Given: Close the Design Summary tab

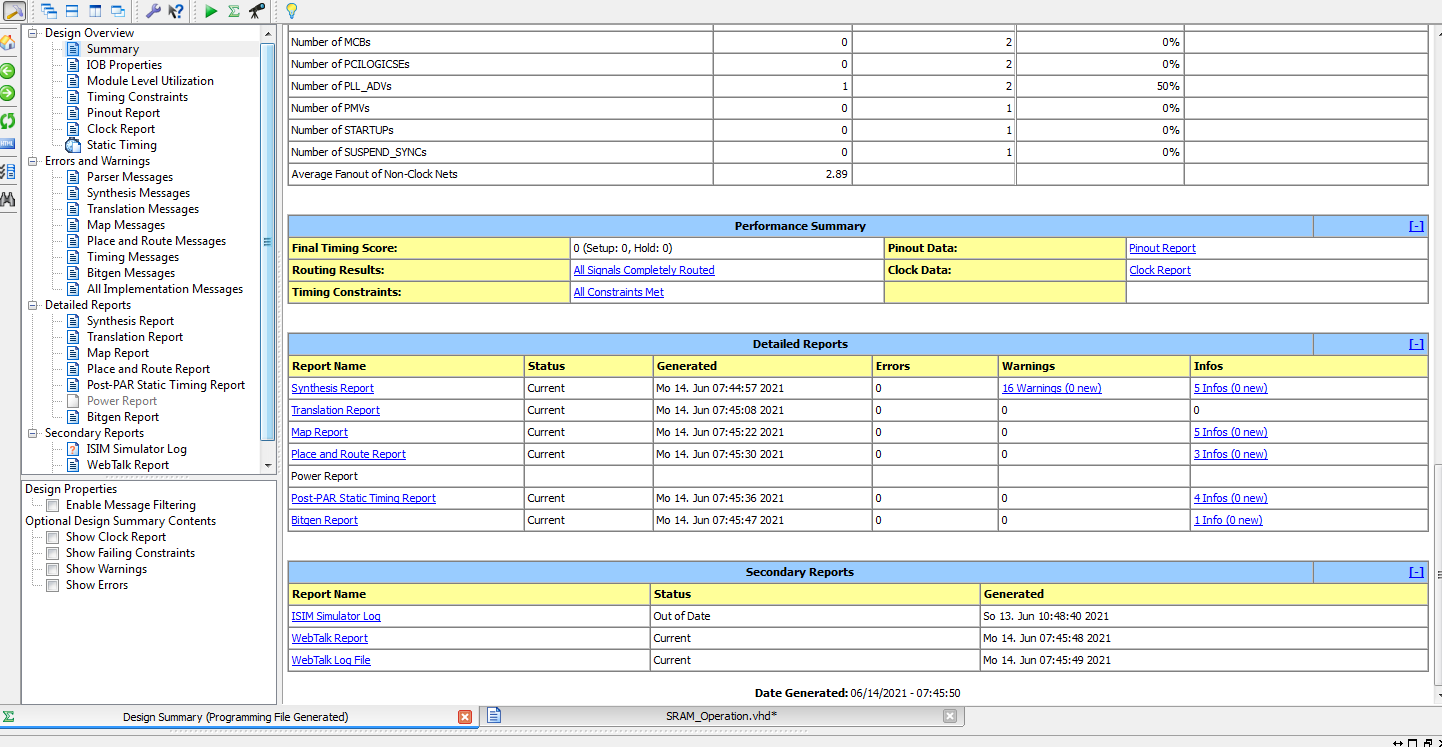Looking at the screenshot, I should [465, 717].
